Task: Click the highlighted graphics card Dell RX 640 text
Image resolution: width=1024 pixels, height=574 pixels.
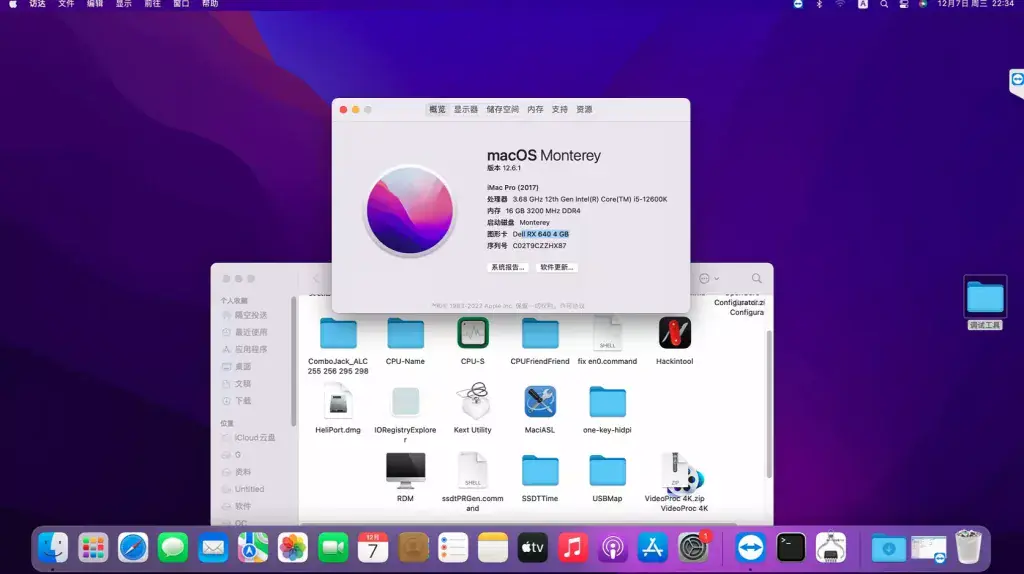Action: coord(541,234)
